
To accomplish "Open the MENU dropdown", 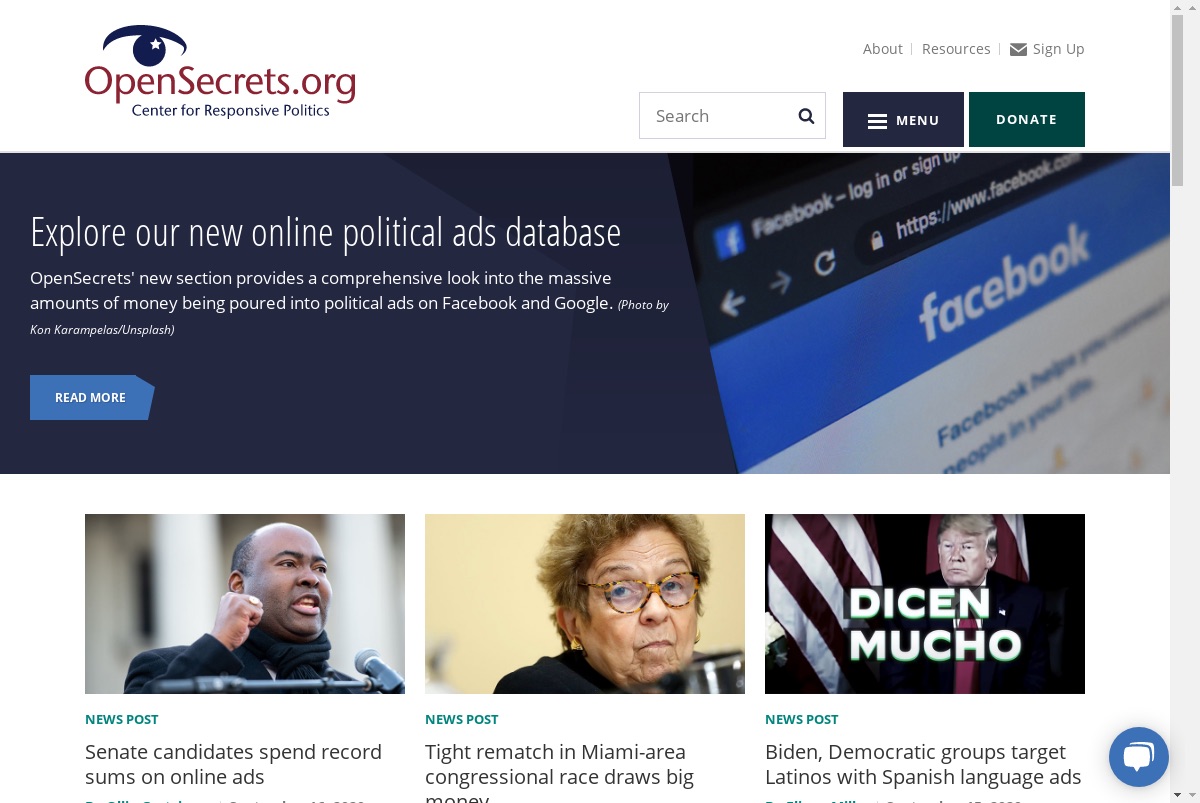I will (x=903, y=120).
